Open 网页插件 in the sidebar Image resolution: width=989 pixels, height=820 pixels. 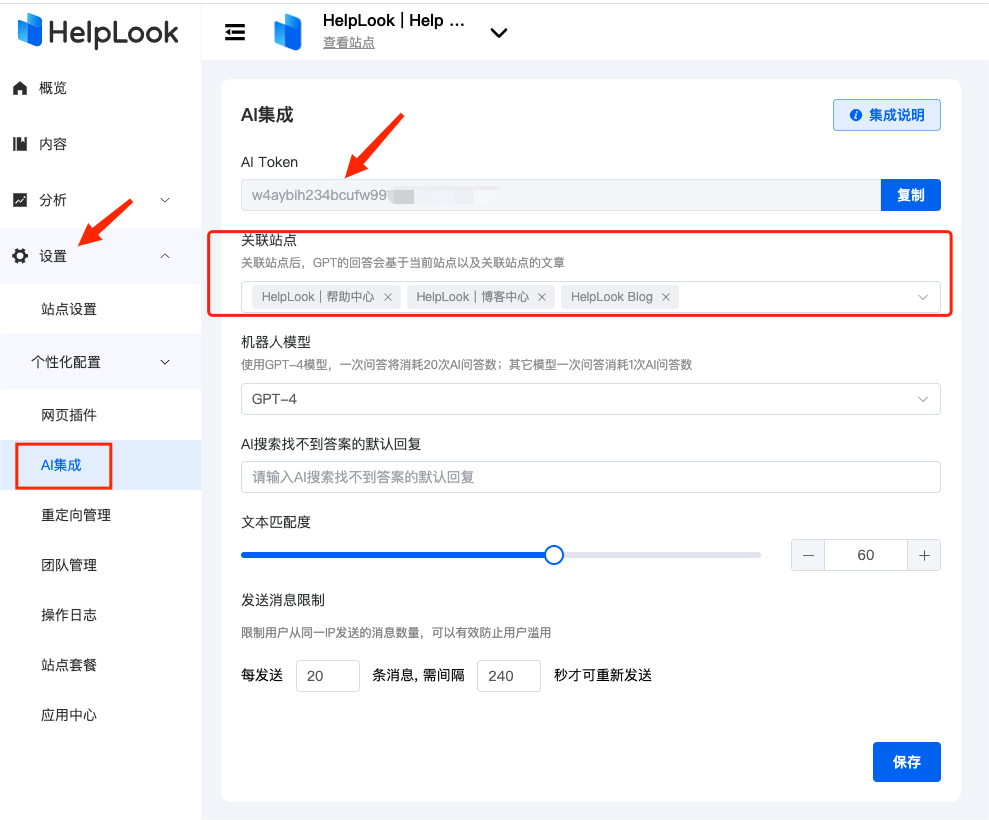pyautogui.click(x=69, y=415)
